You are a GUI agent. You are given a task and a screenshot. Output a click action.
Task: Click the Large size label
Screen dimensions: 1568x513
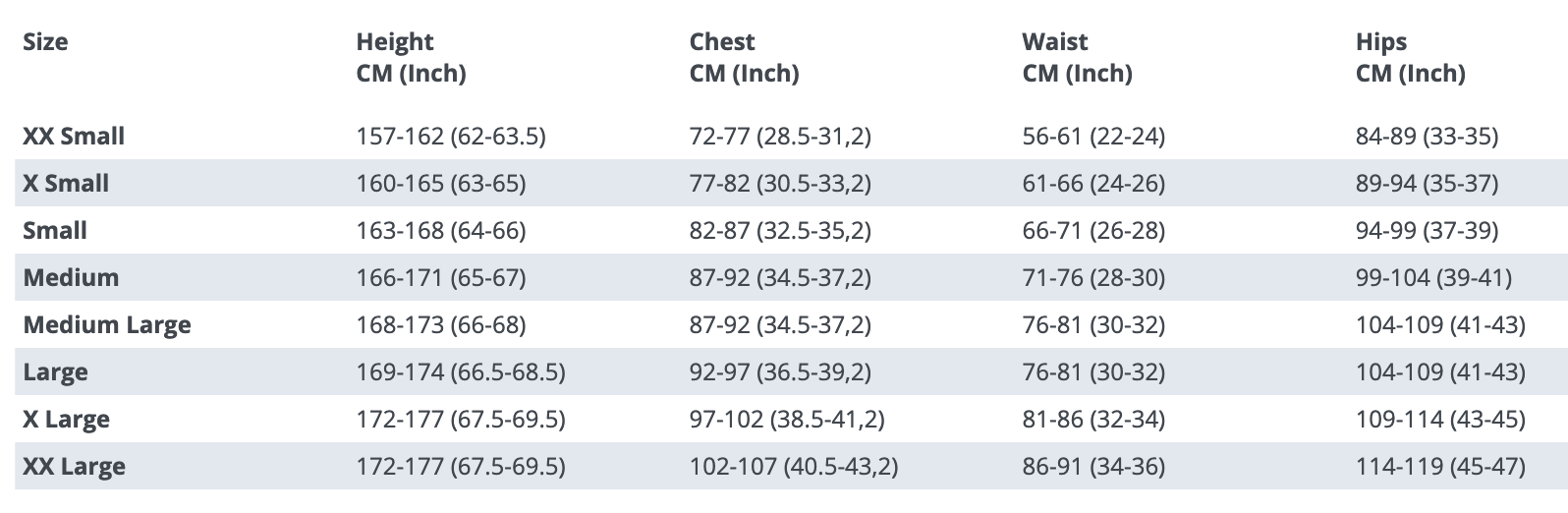[x=55, y=371]
